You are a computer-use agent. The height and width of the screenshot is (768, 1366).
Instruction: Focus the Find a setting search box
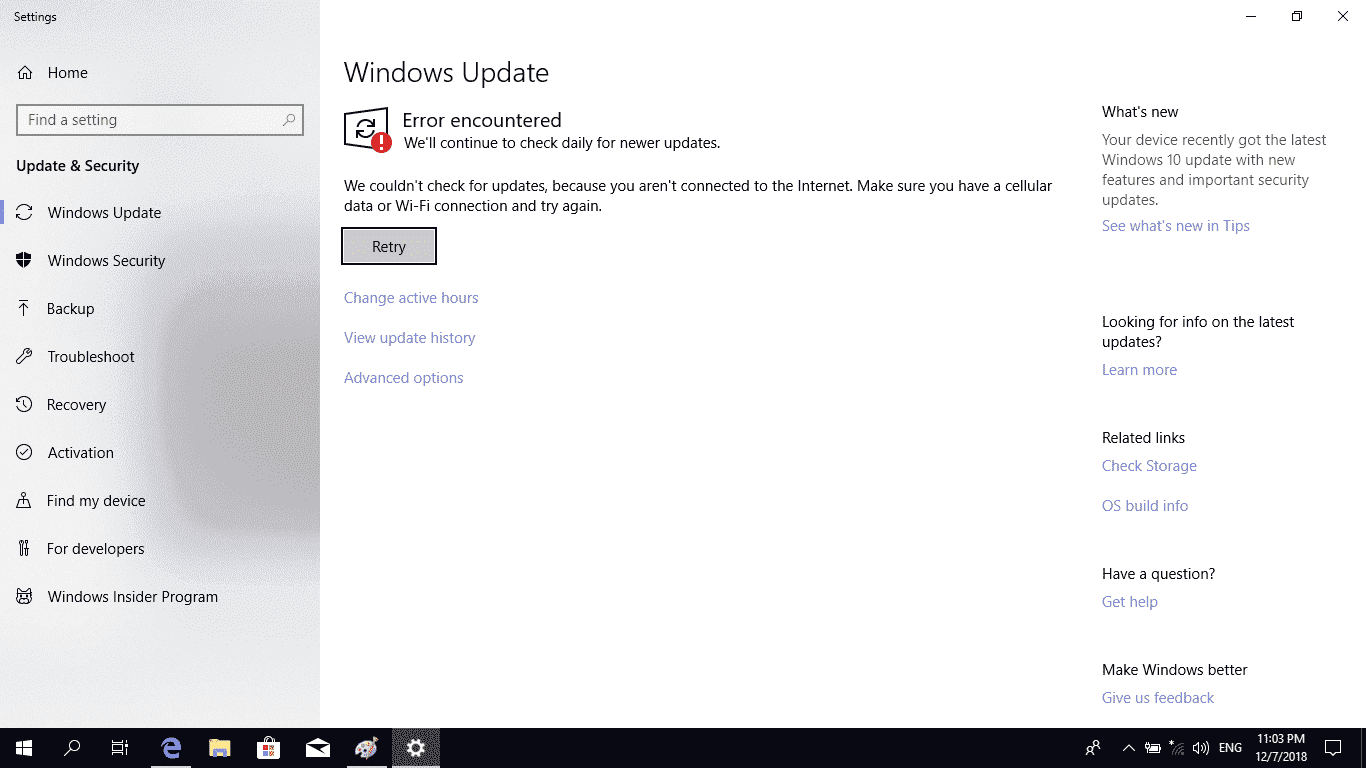pyautogui.click(x=160, y=120)
